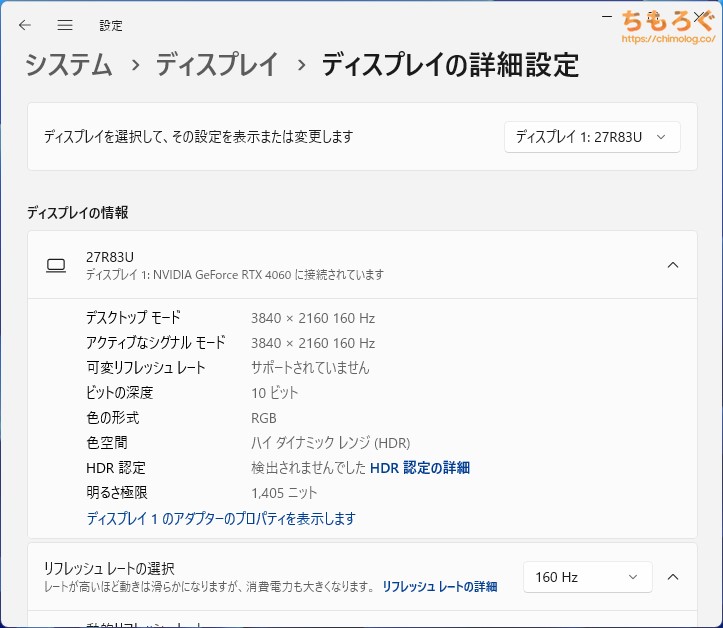Maximize the Settings window
The image size is (723, 628).
(652, 17)
